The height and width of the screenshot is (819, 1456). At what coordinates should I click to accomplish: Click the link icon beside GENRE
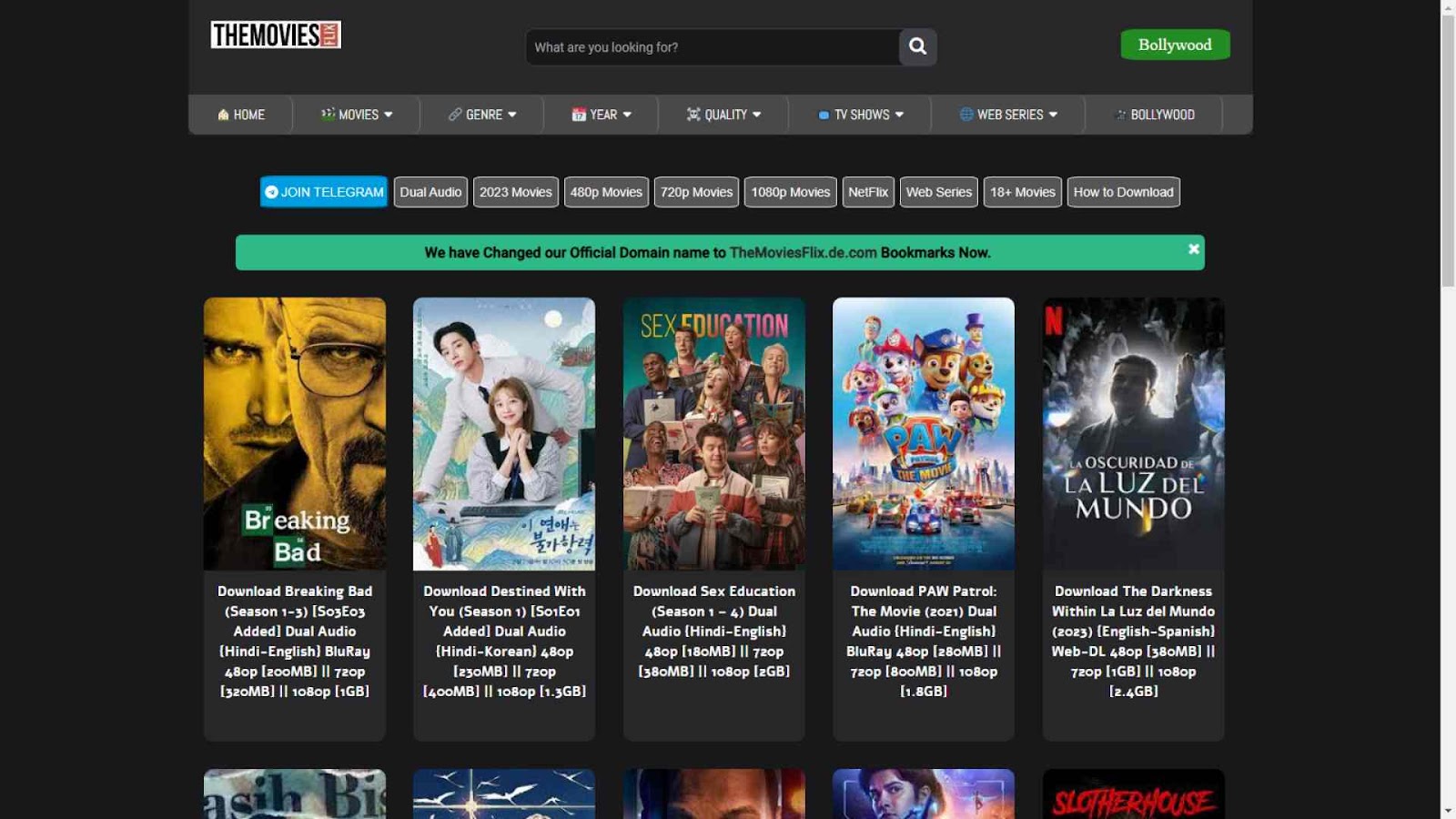(455, 115)
